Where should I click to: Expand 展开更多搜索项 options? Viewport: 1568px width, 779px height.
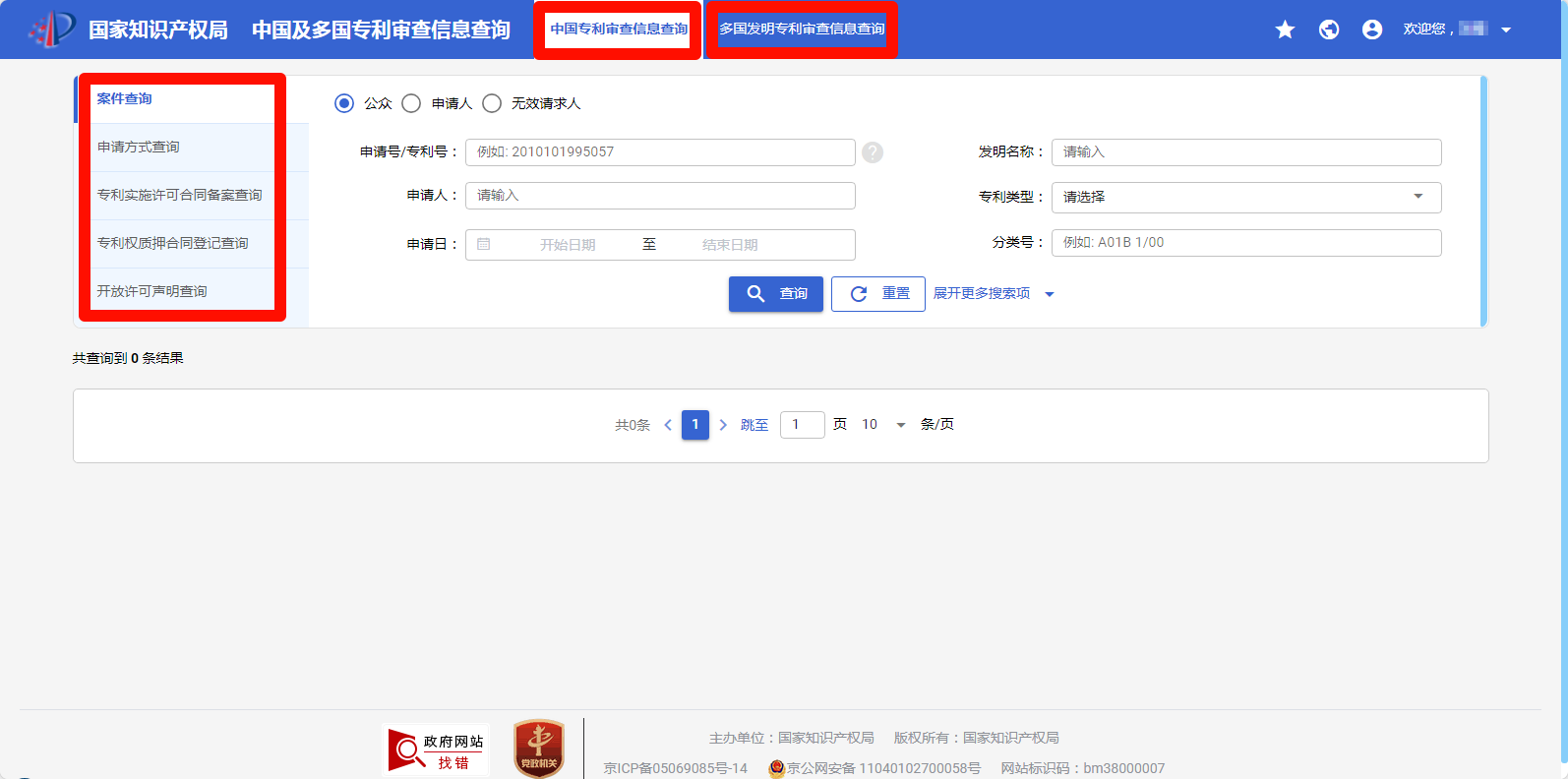click(x=994, y=293)
